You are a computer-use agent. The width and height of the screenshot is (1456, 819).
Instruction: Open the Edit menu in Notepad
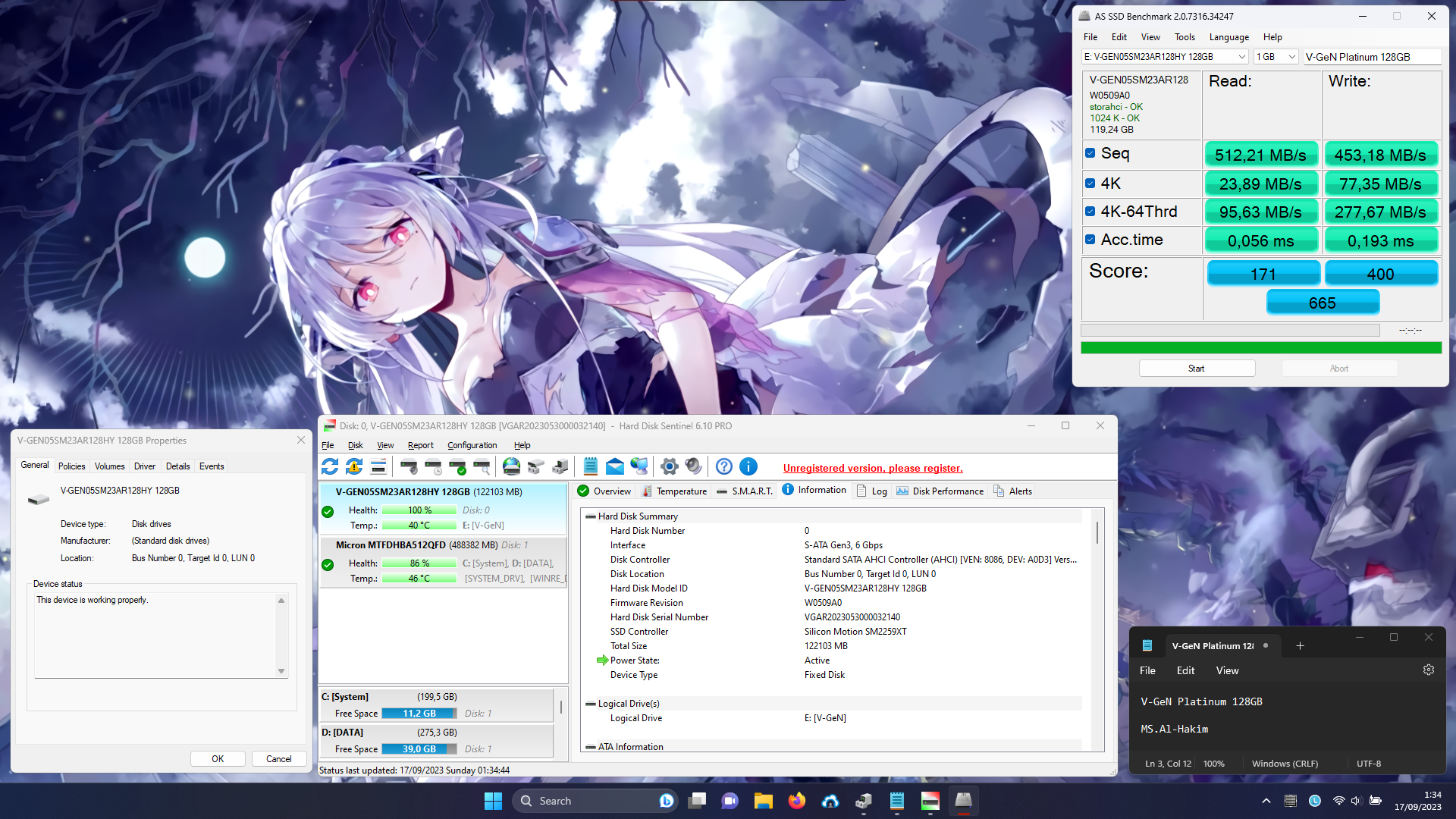pyautogui.click(x=1185, y=670)
